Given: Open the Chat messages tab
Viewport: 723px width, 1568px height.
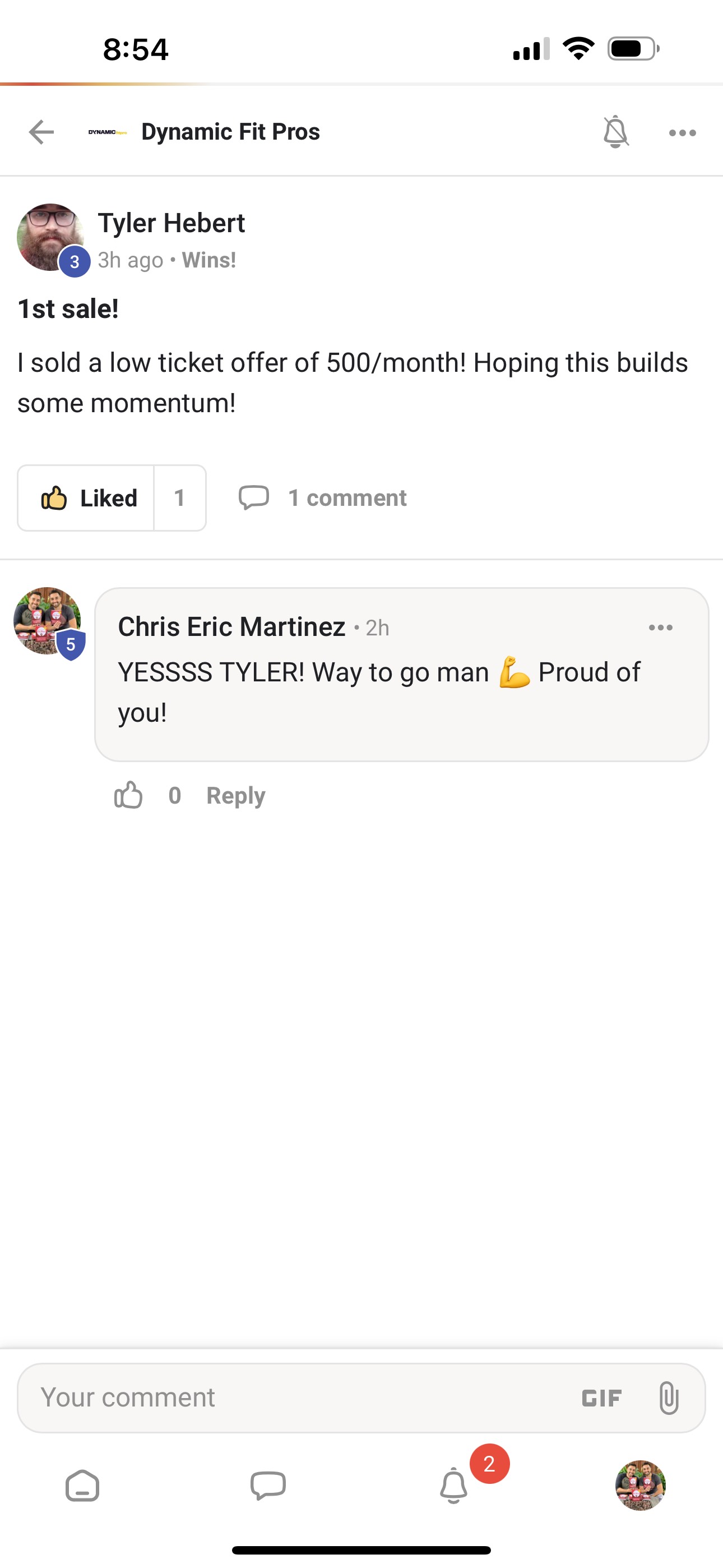Looking at the screenshot, I should coord(268,1486).
